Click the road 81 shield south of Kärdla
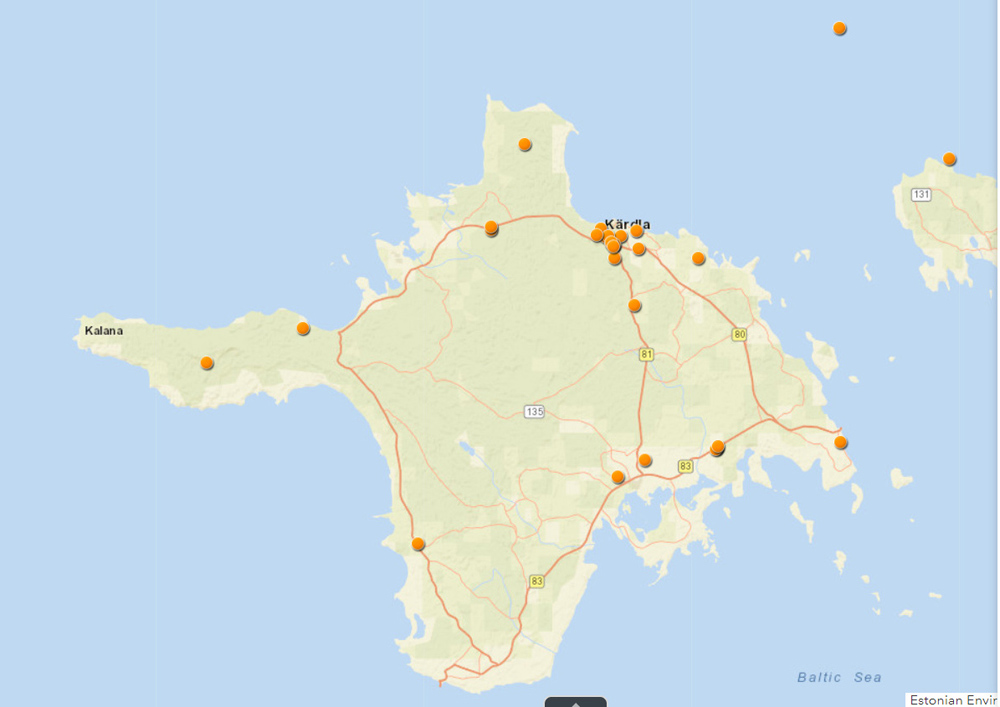1000x707 pixels. click(x=646, y=354)
